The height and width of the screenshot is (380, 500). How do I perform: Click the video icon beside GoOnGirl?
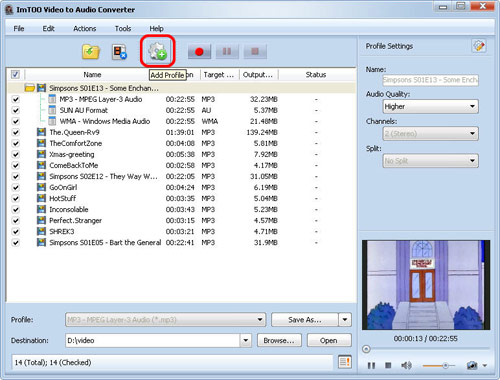point(41,187)
